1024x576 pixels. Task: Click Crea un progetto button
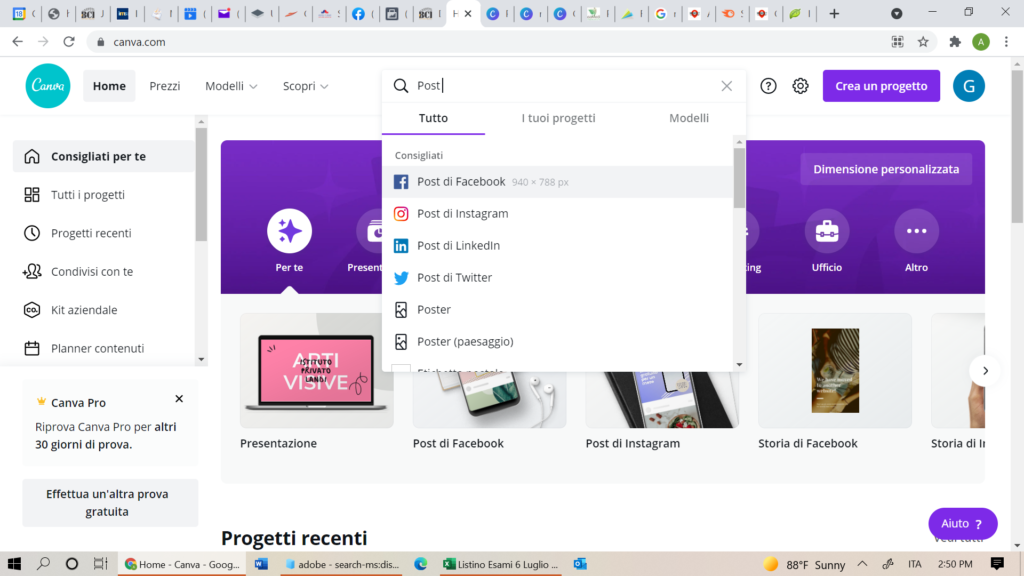point(881,86)
